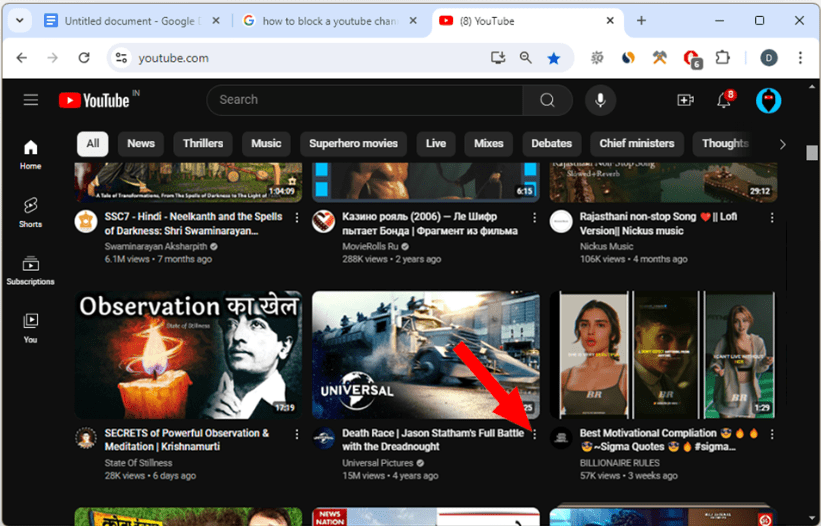Open the Swaminarayan Aksharpith channel avatar
The image size is (821, 526).
coord(86,221)
